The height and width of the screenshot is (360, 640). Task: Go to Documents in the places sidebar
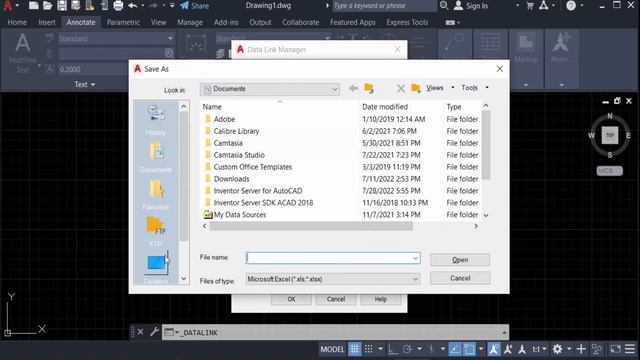click(156, 157)
